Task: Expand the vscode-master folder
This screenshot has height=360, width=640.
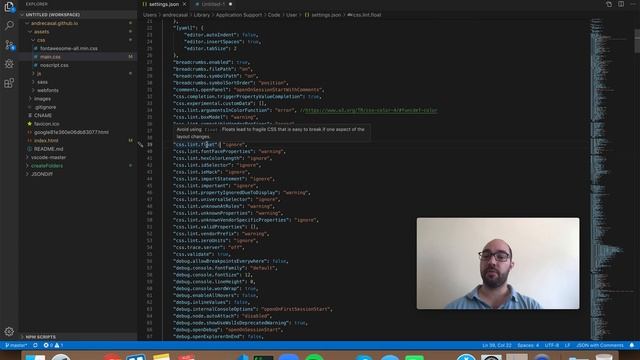Action: click(78, 157)
